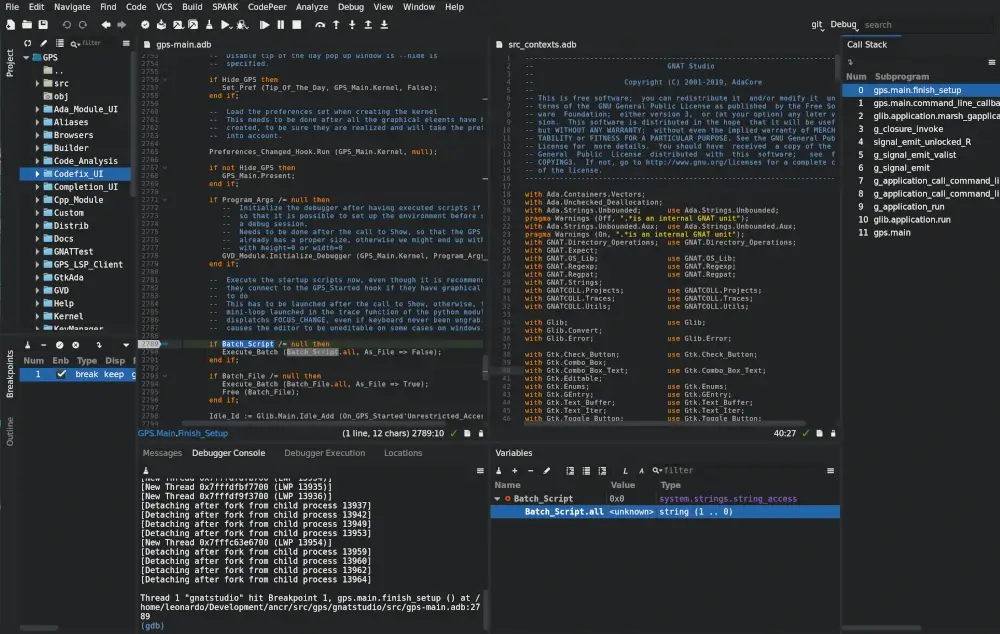The height and width of the screenshot is (634, 1000).
Task: Open the SPARK menu
Action: pyautogui.click(x=225, y=7)
